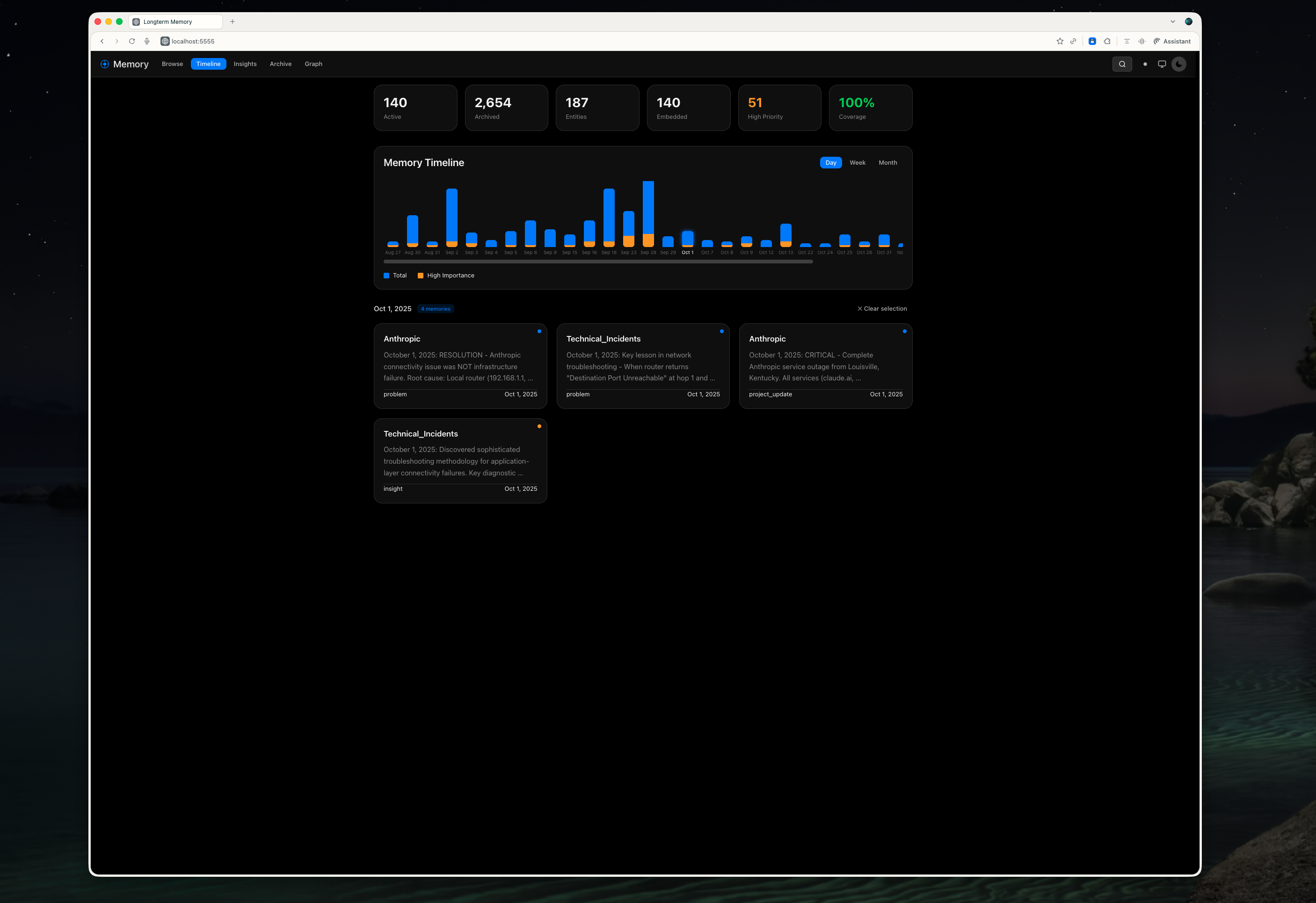Select the Memory app logo icon
This screenshot has width=1316, height=903.
(x=105, y=64)
